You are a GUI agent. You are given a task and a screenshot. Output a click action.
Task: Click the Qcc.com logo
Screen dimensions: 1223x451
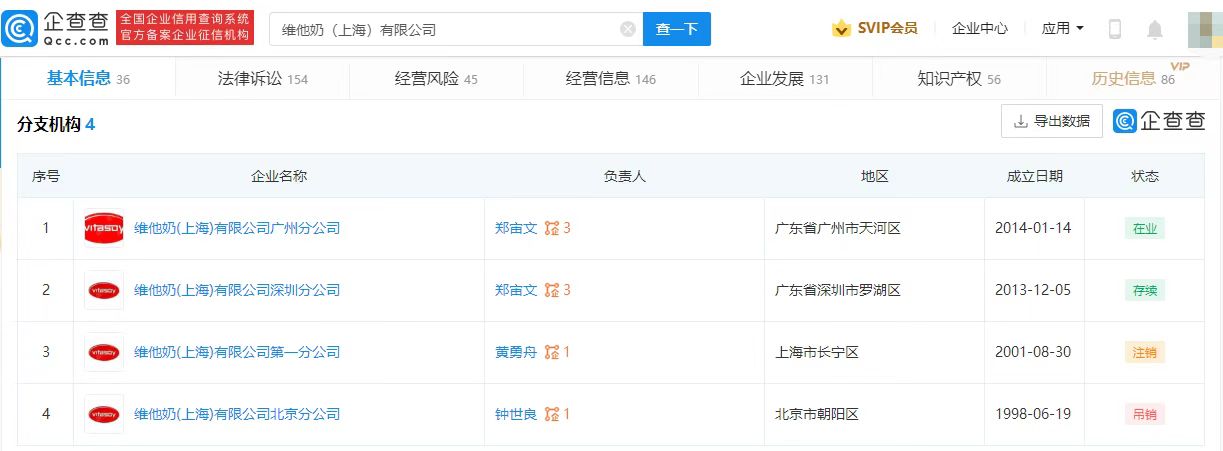coord(57,29)
